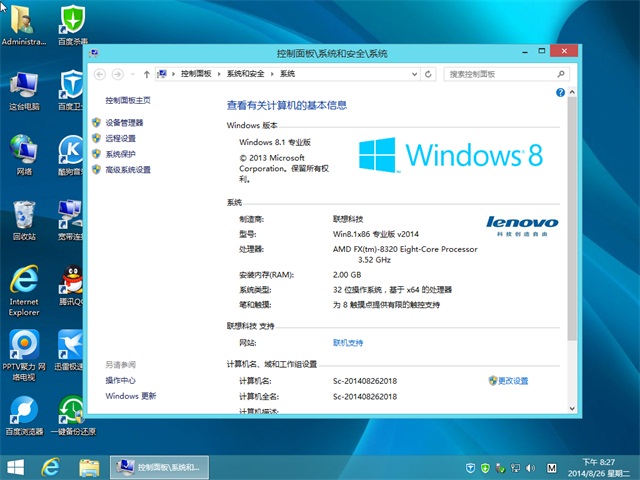Expand the 控制面板 breadcrumb chevron

coord(219,74)
